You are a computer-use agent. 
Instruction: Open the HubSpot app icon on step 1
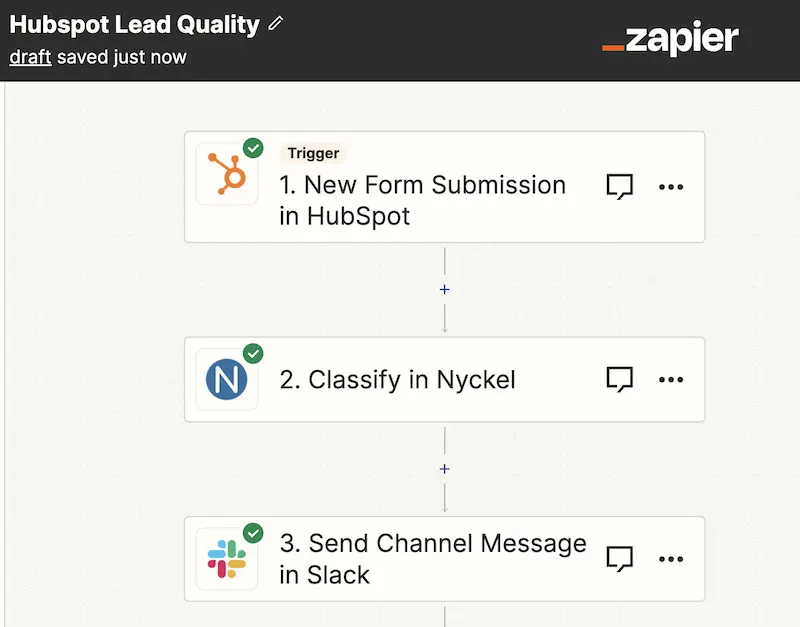227,174
